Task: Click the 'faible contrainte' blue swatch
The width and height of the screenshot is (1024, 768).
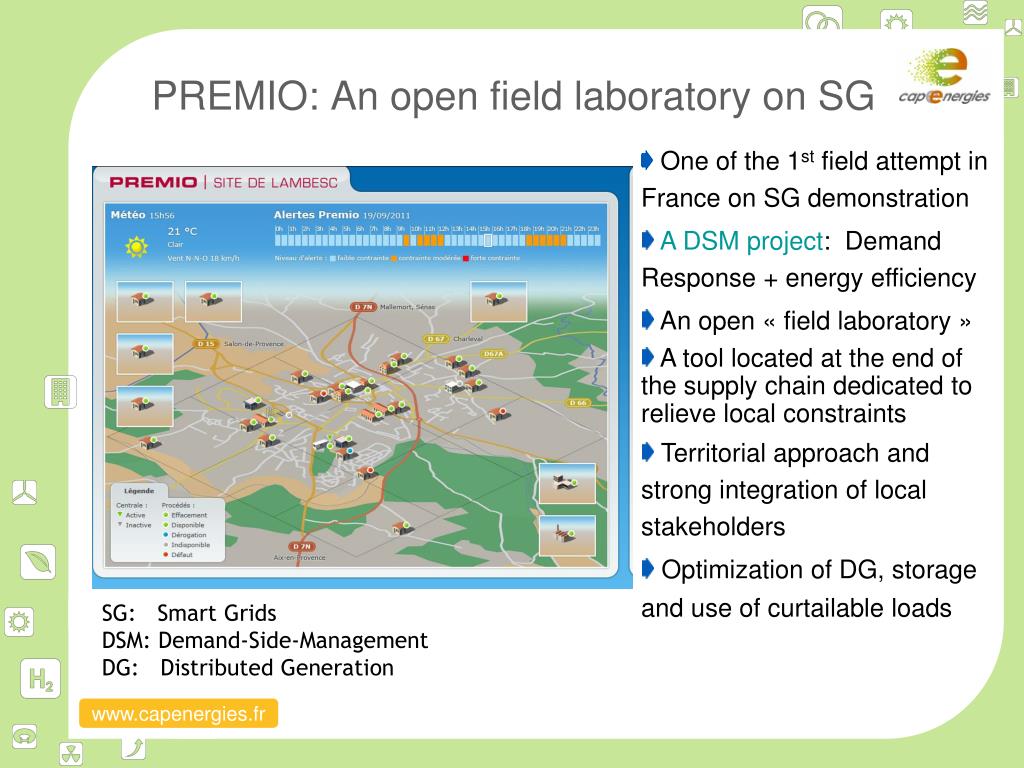Action: pos(332,259)
